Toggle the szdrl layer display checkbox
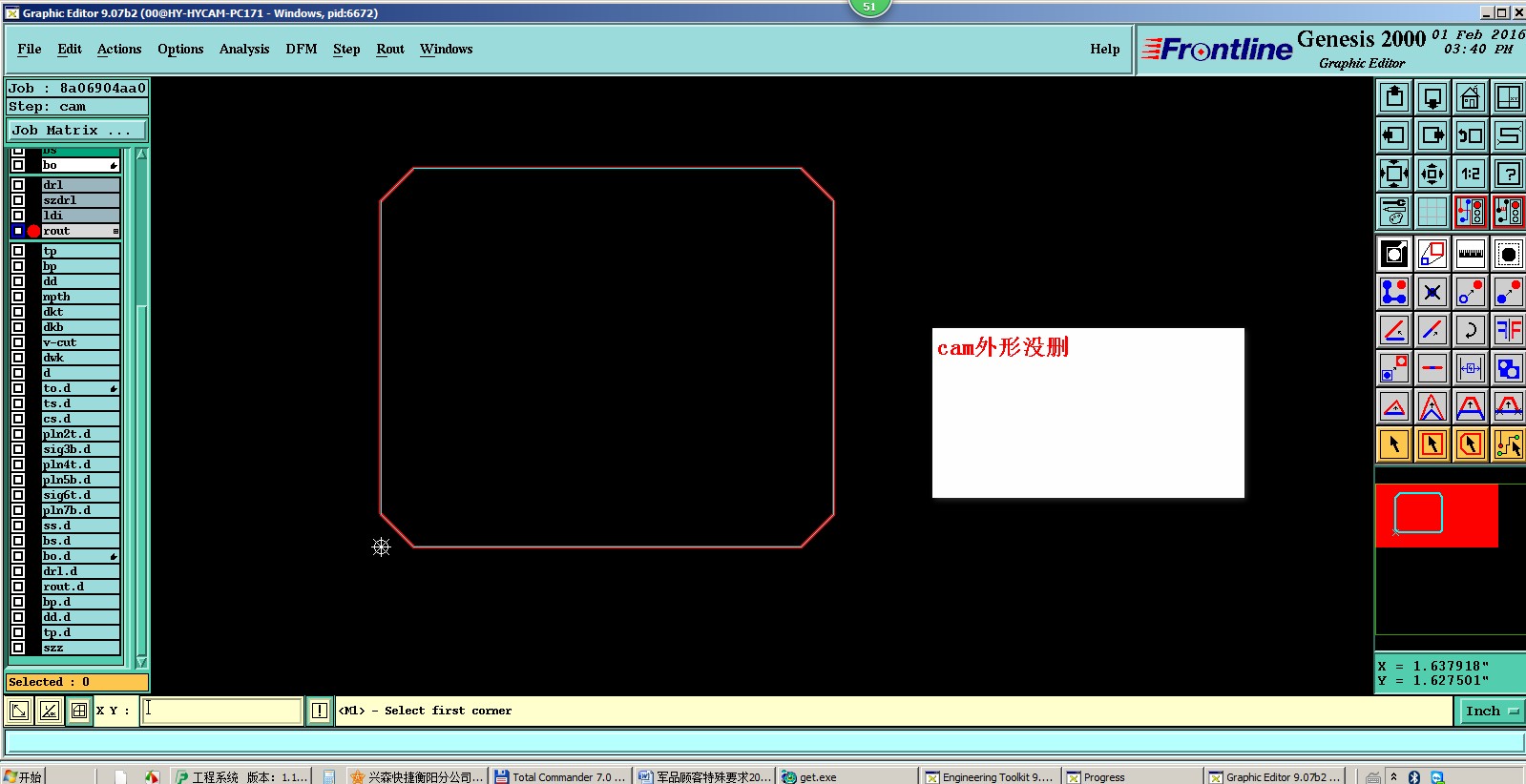Viewport: 1526px width, 784px height. [18, 200]
